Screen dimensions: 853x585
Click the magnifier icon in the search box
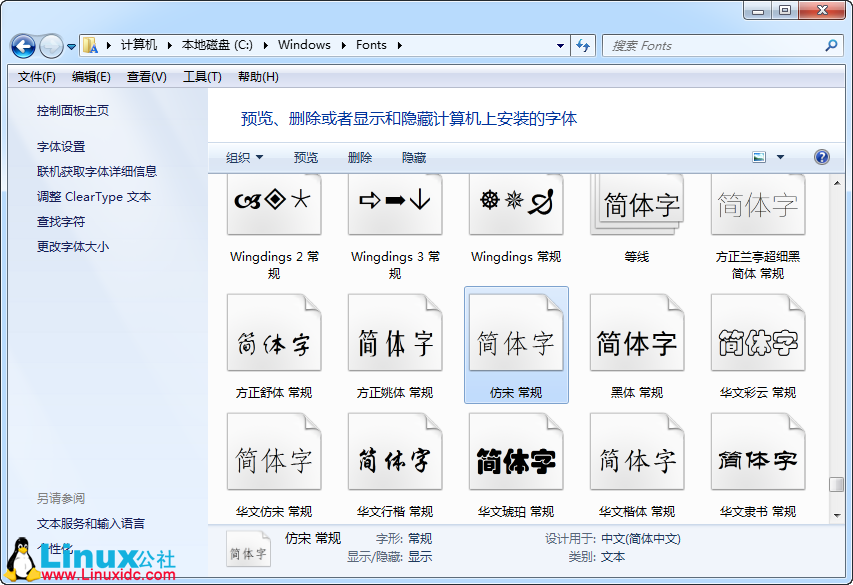click(x=830, y=46)
